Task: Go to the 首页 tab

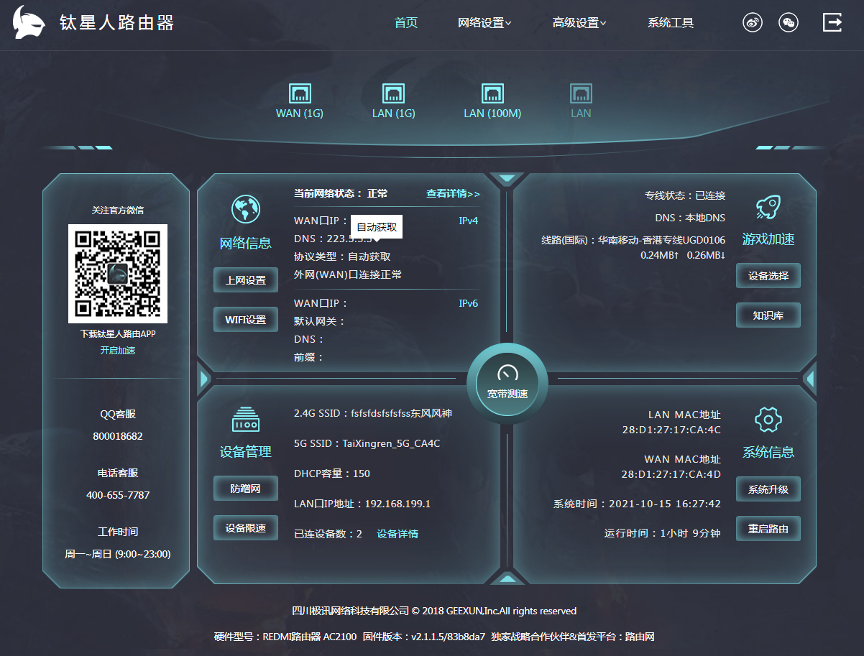Action: tap(406, 23)
